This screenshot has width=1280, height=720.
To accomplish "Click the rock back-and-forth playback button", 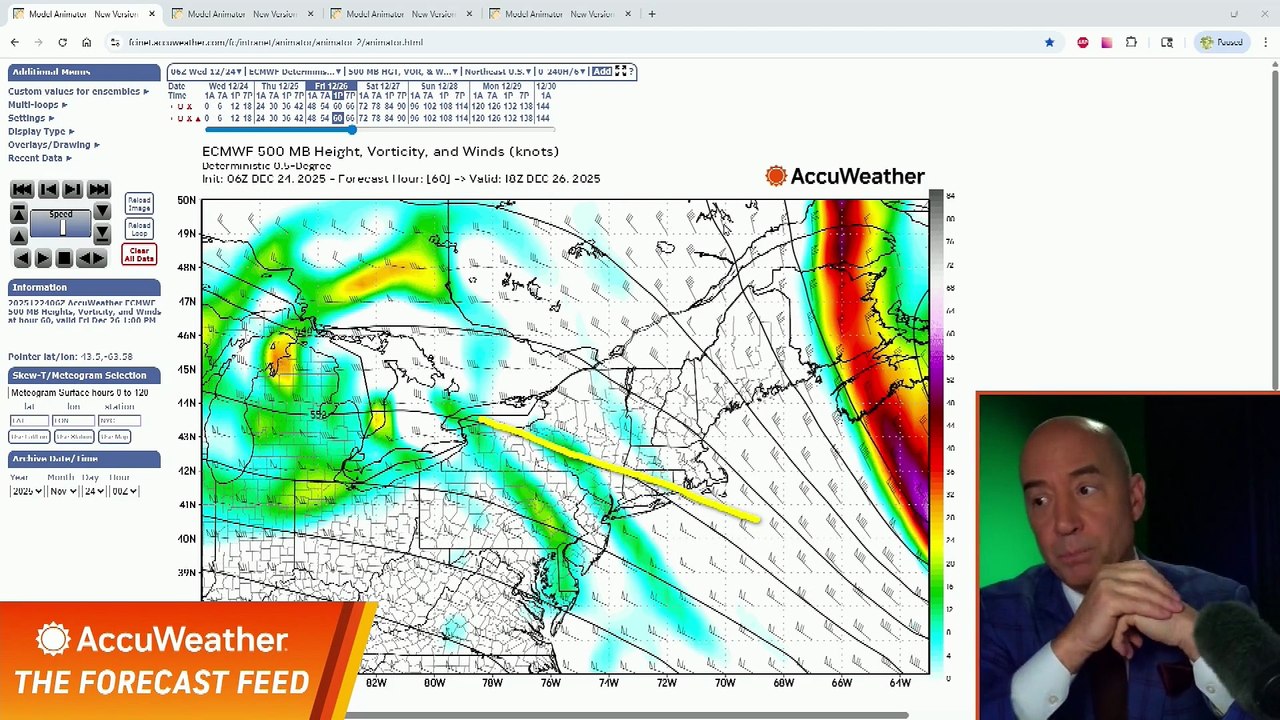I will click(x=91, y=259).
